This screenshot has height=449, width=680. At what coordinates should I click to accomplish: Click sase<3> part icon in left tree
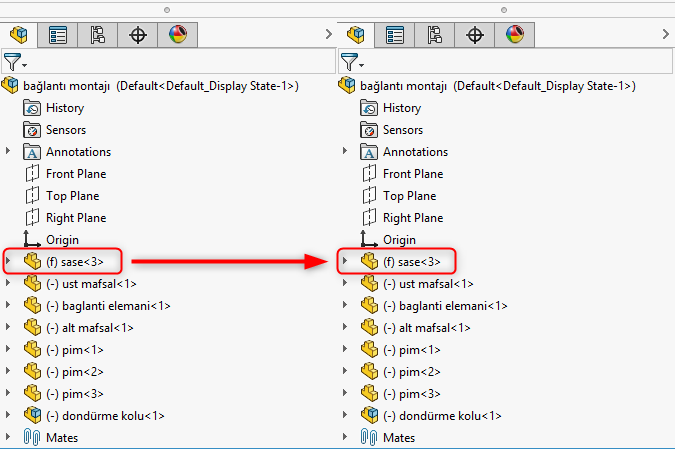[x=32, y=261]
